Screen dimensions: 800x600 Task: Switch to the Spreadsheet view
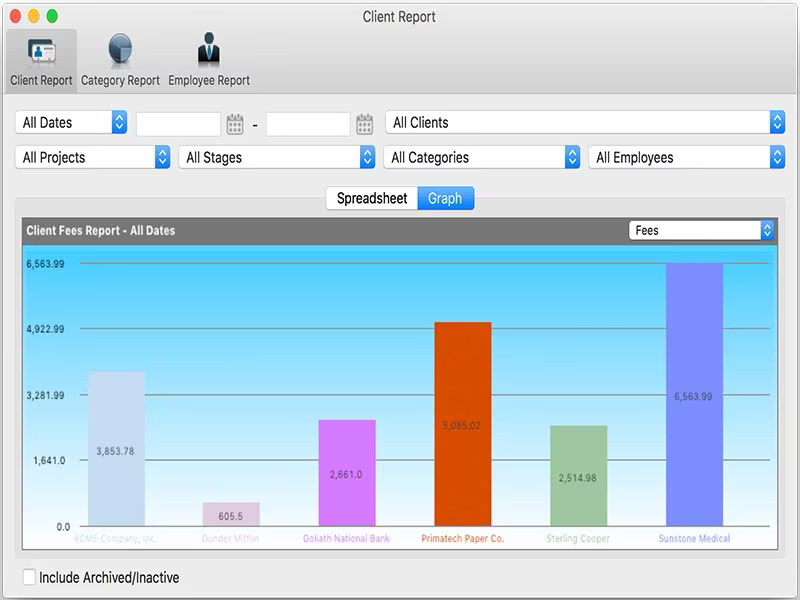click(372, 198)
